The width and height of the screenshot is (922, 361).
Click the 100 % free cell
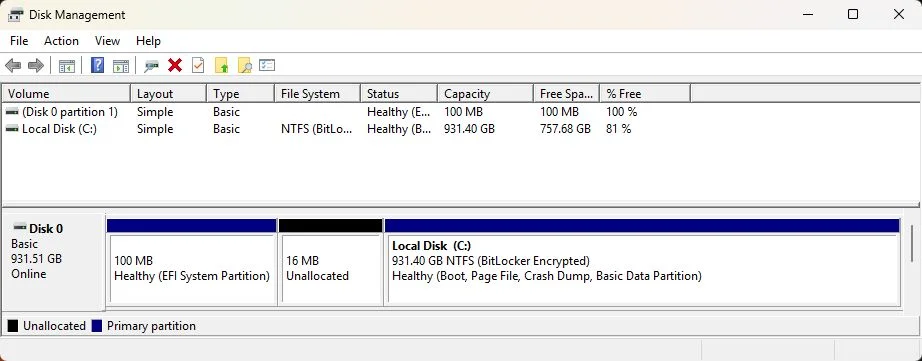(621, 112)
